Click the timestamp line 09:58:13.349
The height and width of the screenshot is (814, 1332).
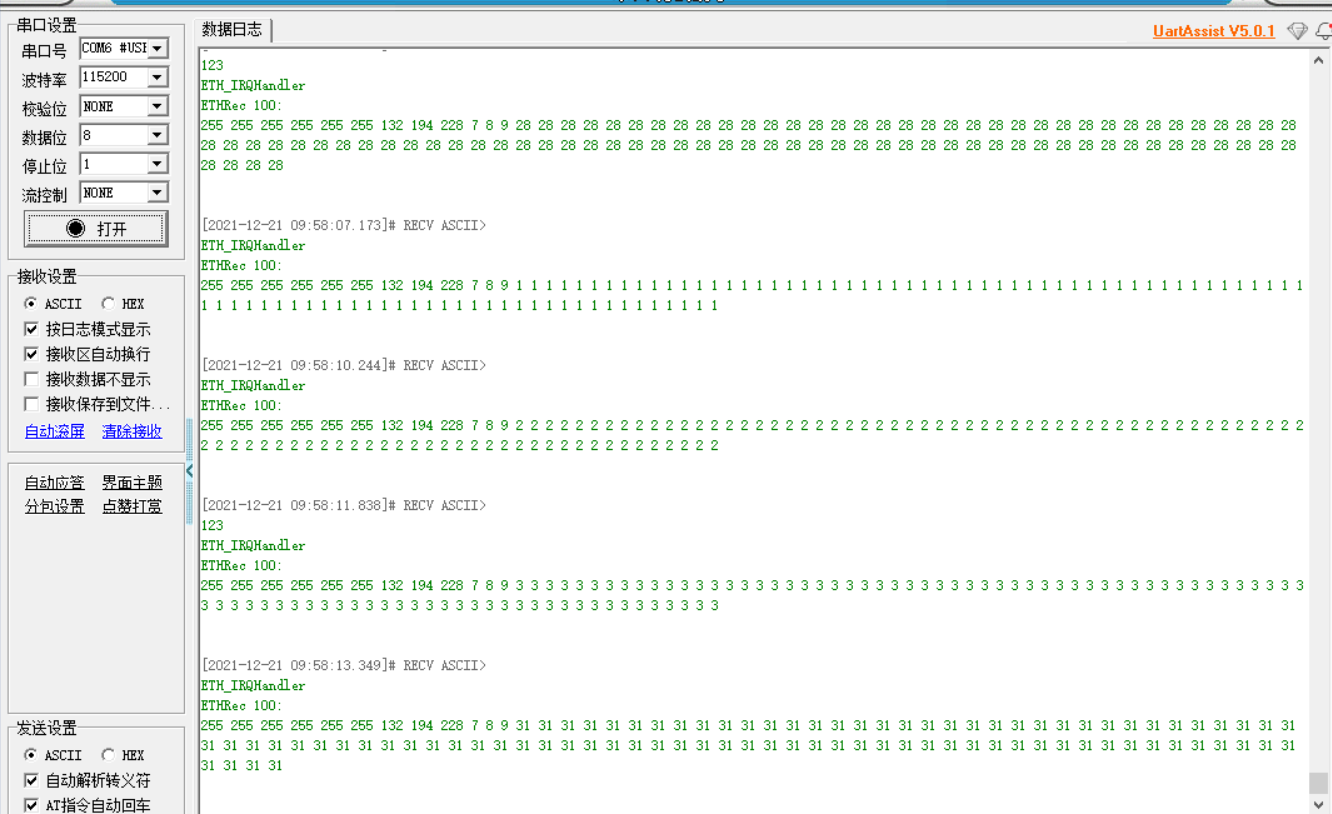click(343, 665)
